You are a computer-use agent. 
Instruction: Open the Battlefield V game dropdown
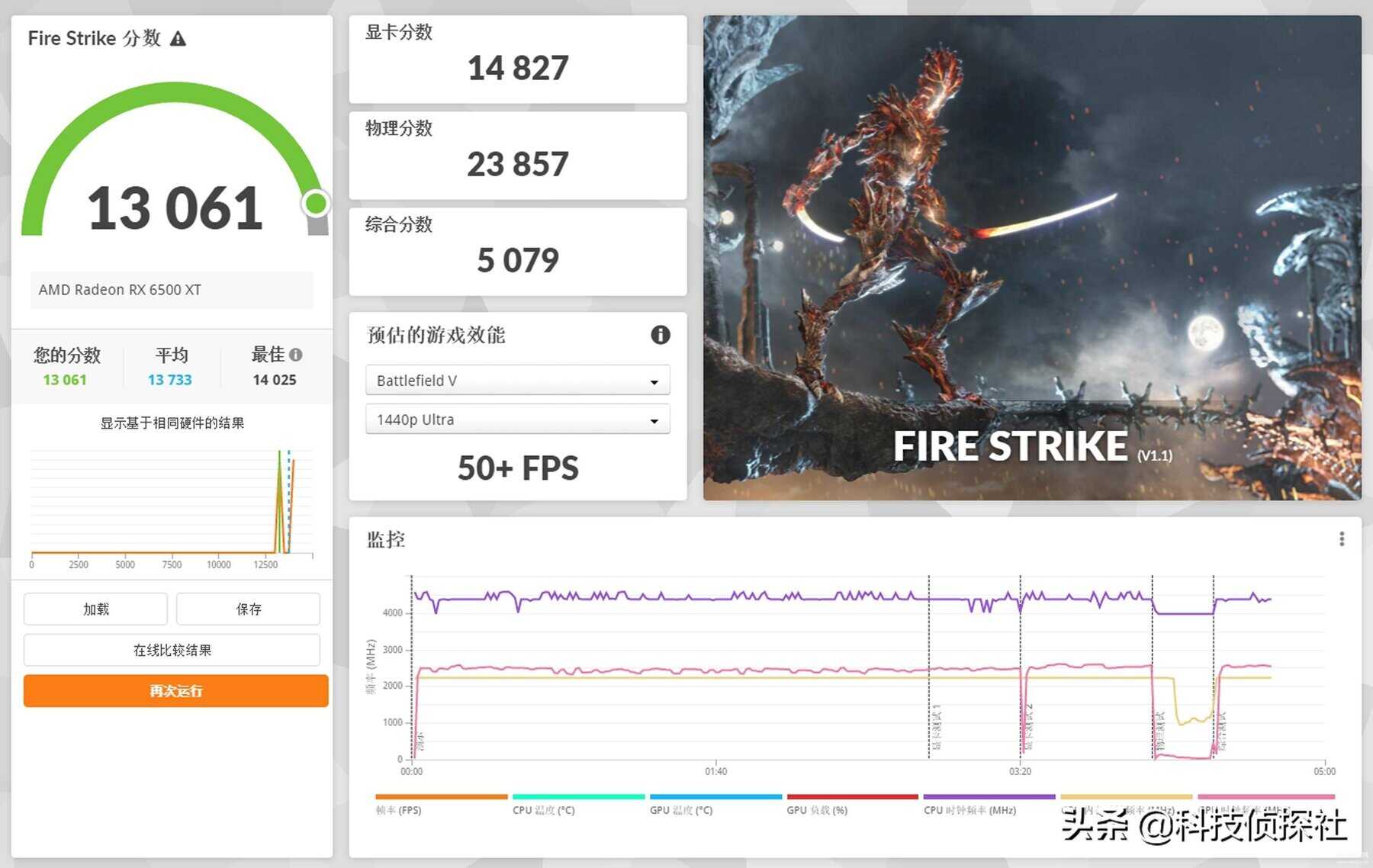[518, 380]
